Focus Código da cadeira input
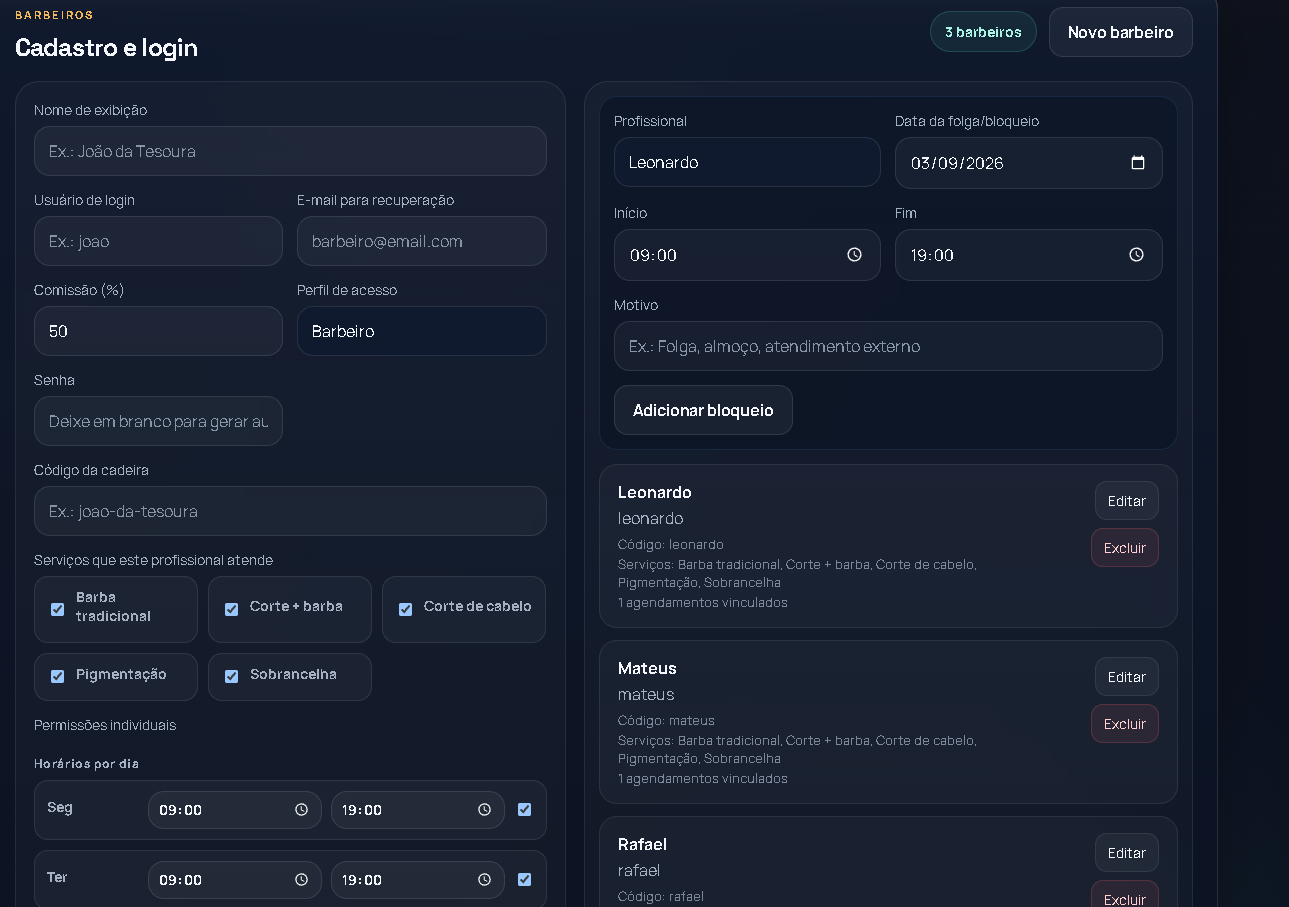This screenshot has height=907, width=1289. 290,511
